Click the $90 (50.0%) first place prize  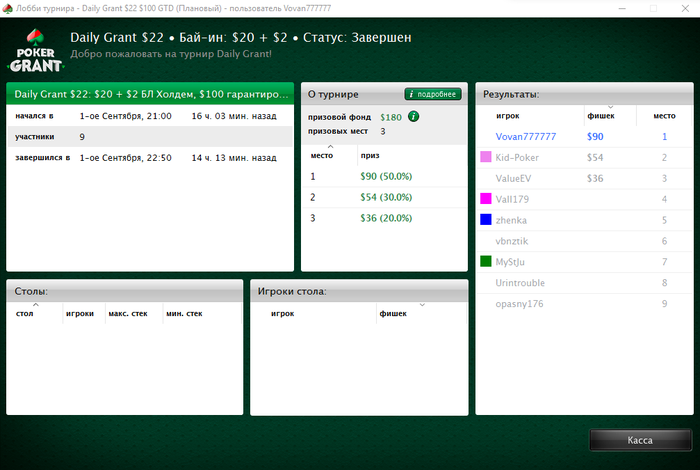click(x=386, y=176)
